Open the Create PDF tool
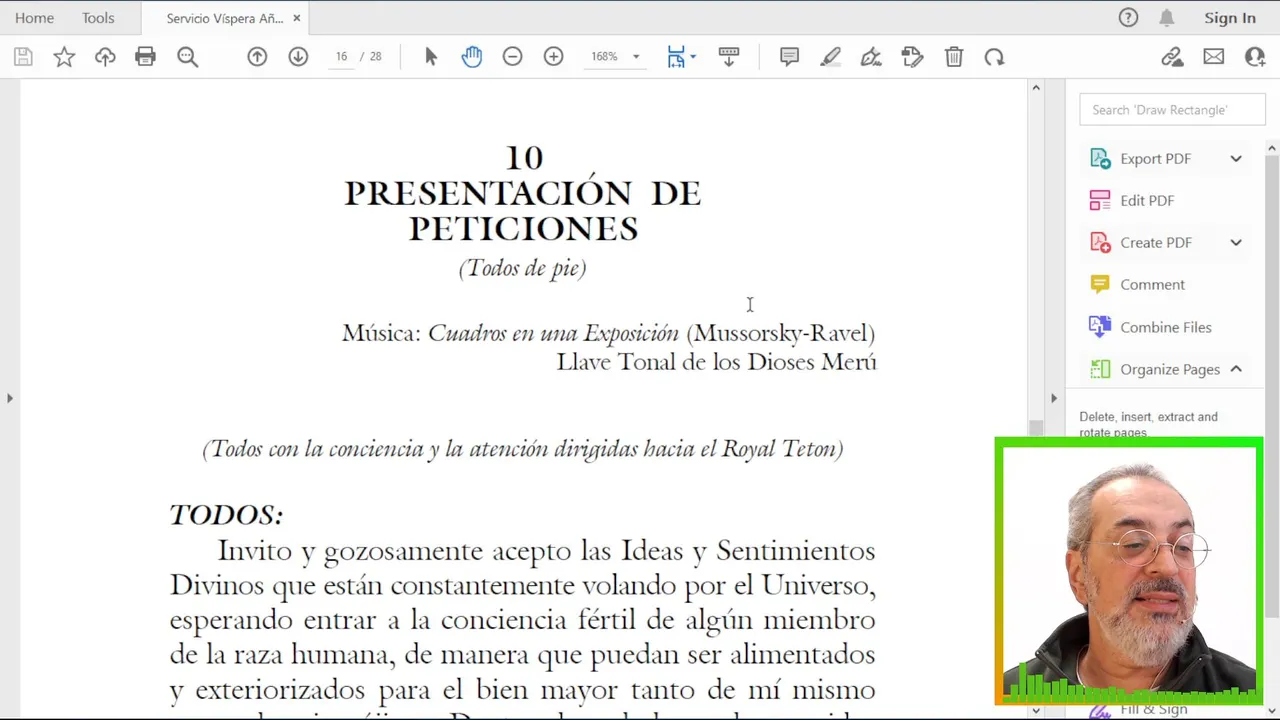1280x720 pixels. (x=1155, y=243)
